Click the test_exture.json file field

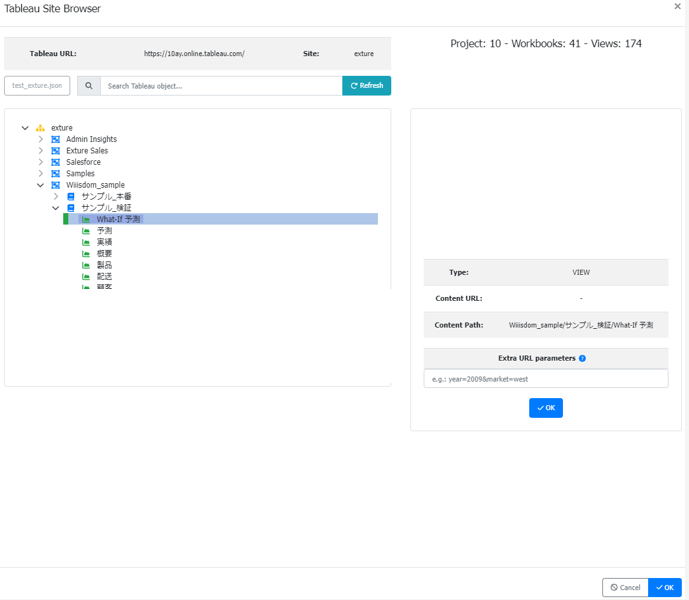[x=37, y=86]
